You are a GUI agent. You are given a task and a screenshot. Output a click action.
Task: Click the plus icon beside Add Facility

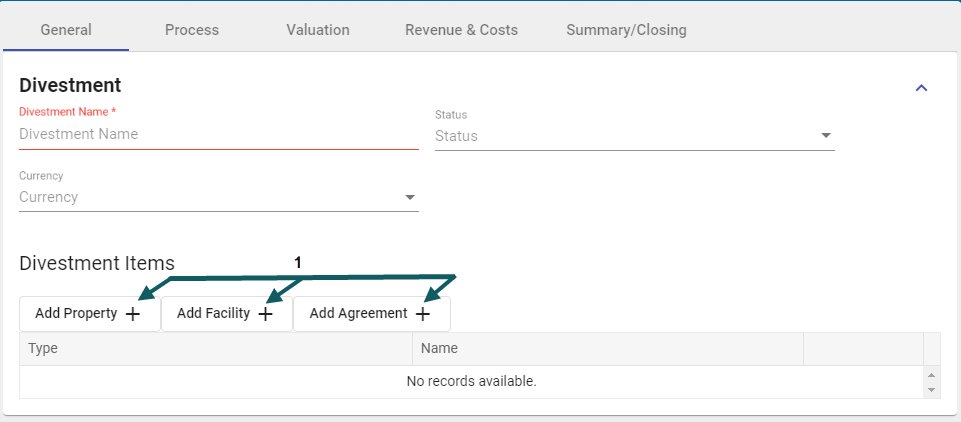click(x=265, y=314)
